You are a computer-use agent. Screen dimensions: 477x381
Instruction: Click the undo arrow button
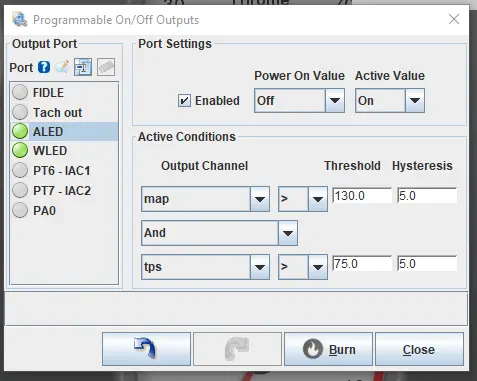(x=146, y=349)
